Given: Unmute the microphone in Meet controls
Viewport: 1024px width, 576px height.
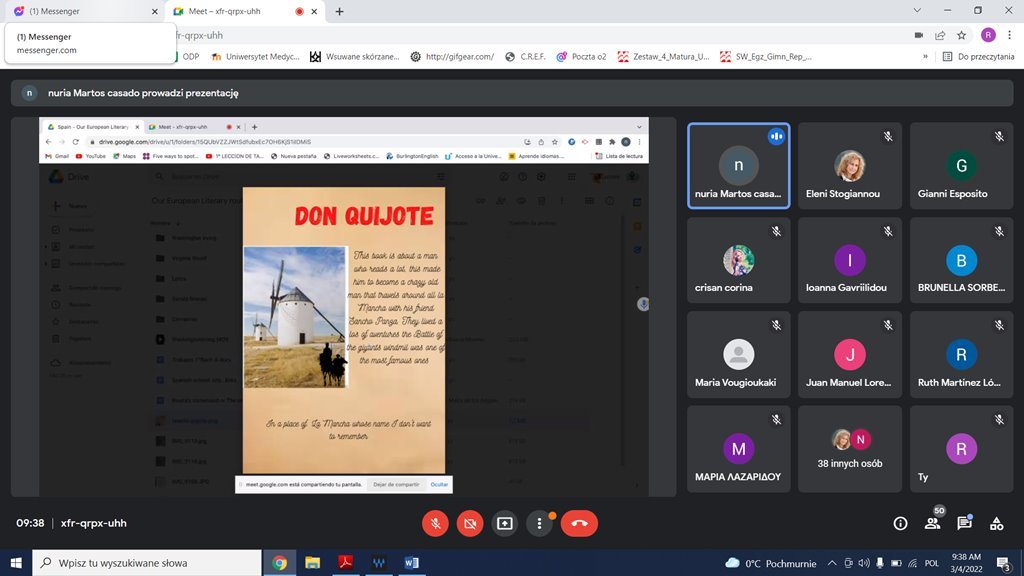Looking at the screenshot, I should click(x=435, y=523).
